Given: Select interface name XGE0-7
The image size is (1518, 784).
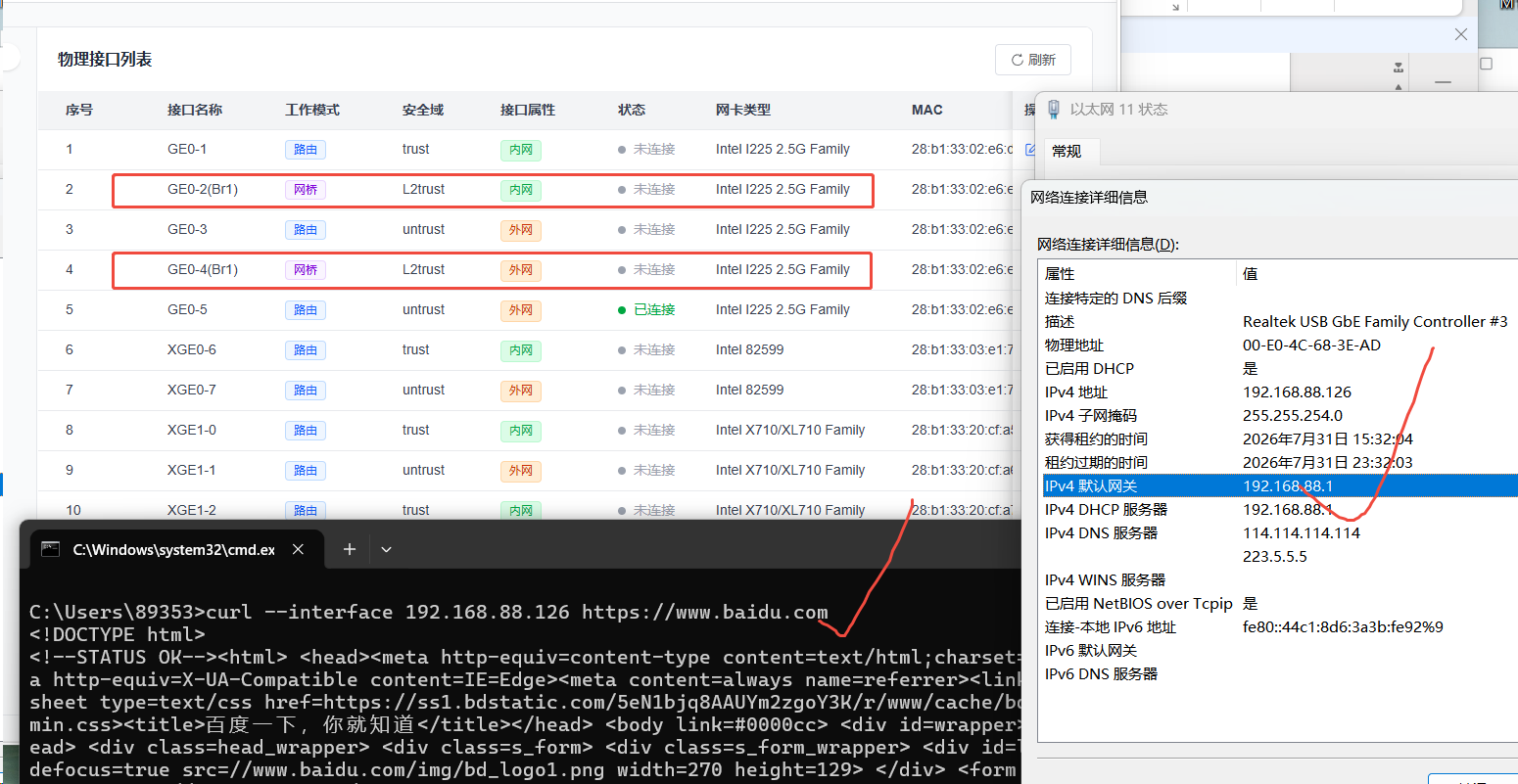Looking at the screenshot, I should [x=192, y=390].
